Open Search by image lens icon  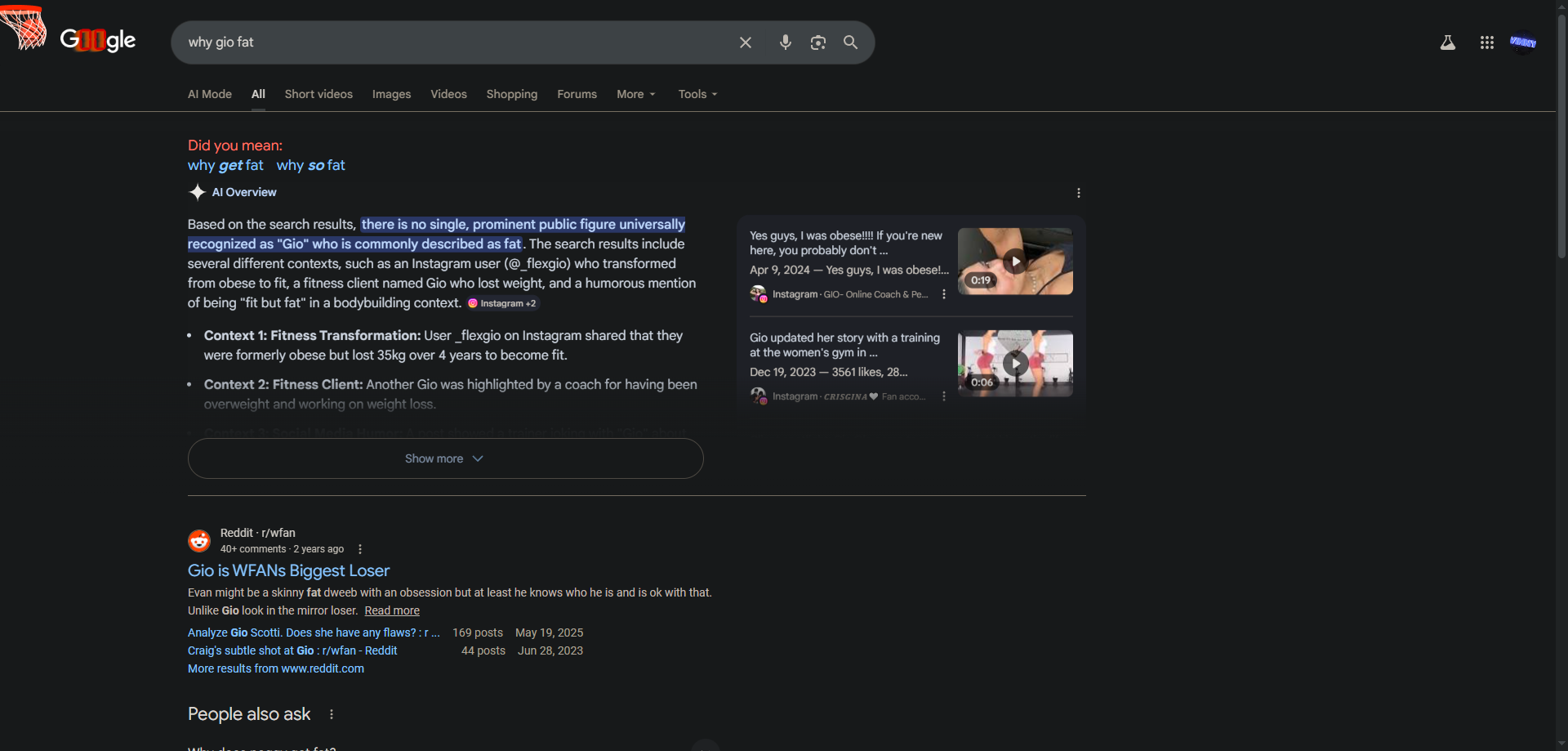click(817, 42)
